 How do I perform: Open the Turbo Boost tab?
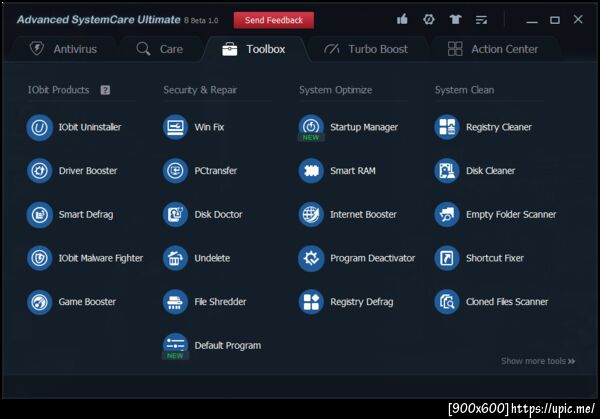tap(366, 49)
